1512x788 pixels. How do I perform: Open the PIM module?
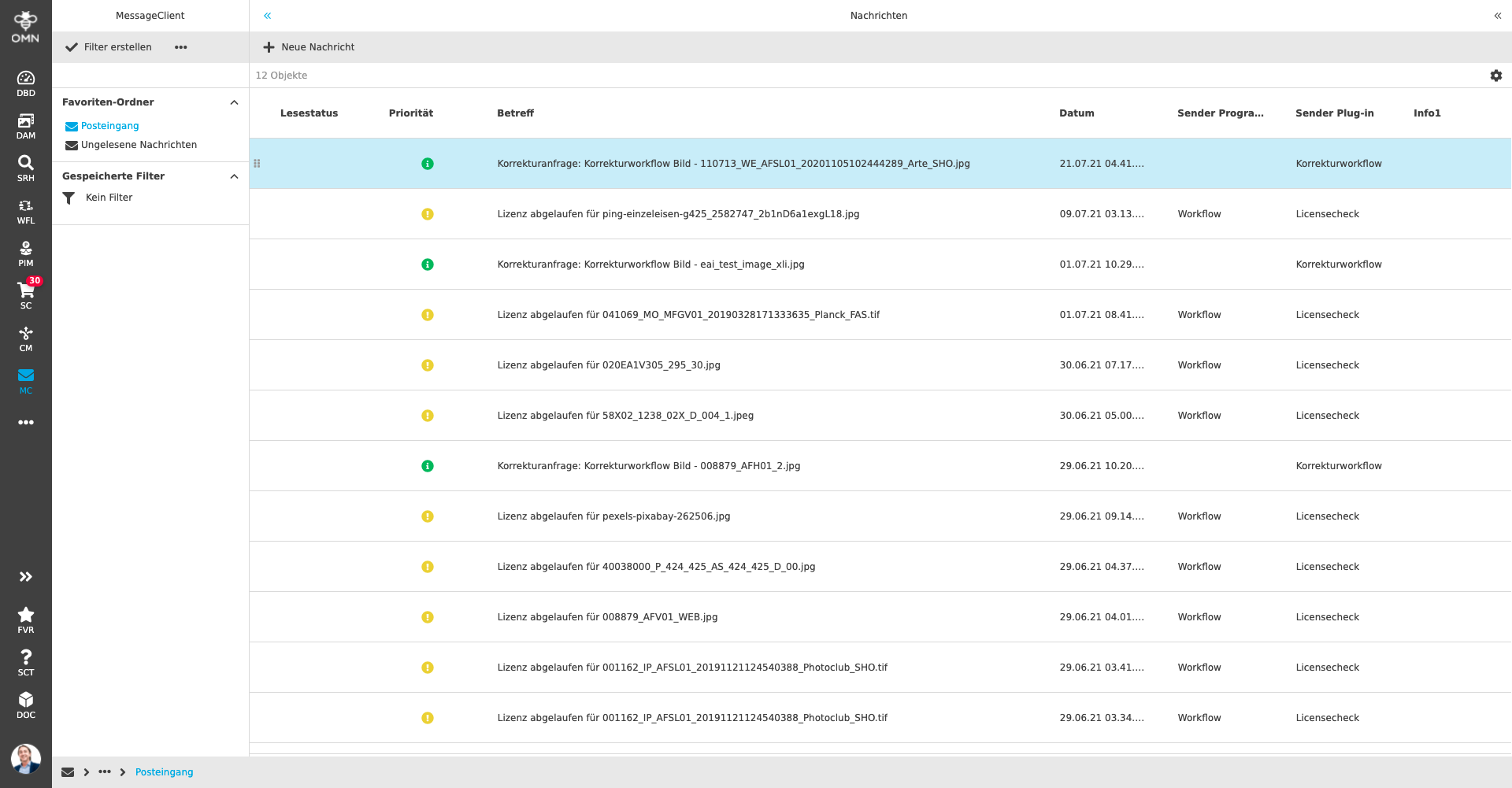coord(26,253)
